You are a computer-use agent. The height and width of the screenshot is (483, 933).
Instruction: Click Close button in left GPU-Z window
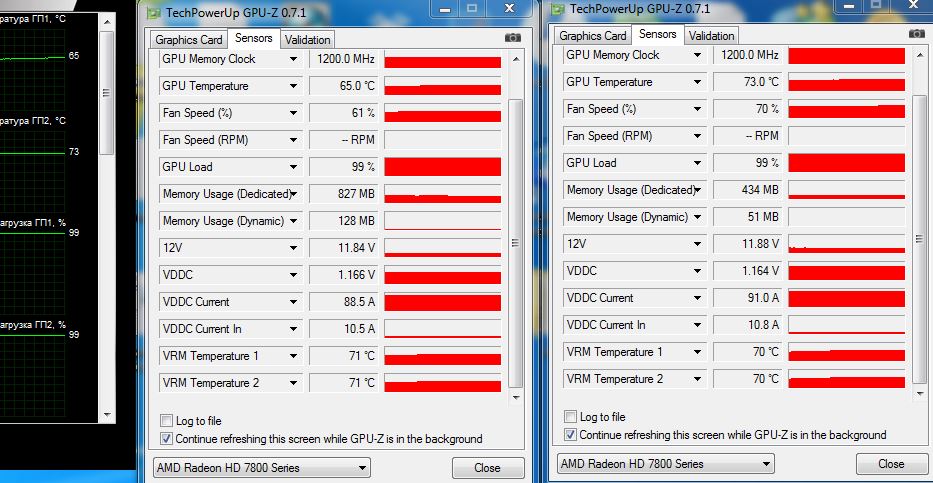coord(488,468)
